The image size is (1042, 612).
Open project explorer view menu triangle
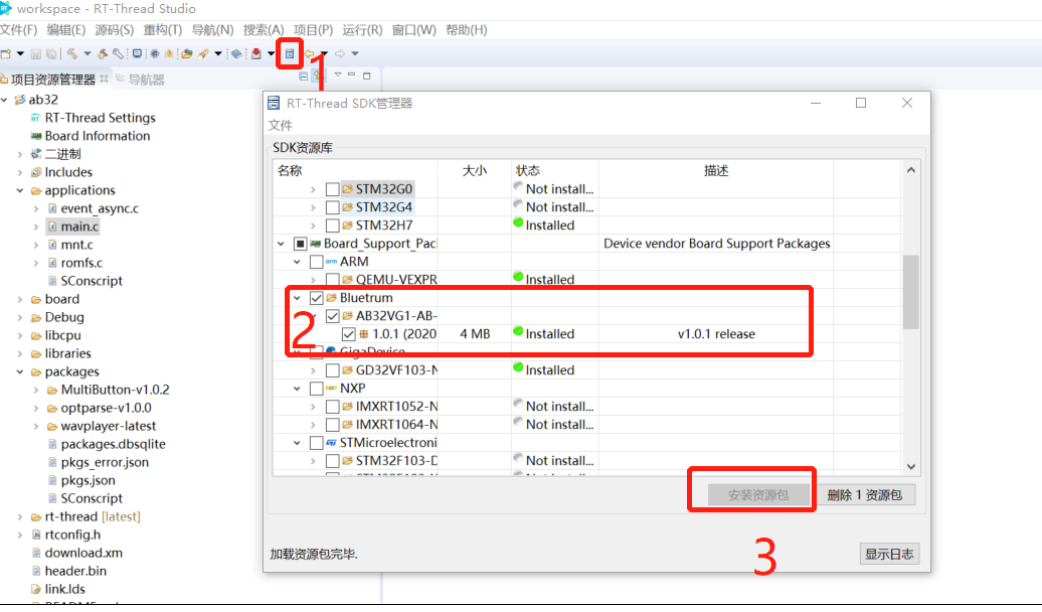point(338,74)
